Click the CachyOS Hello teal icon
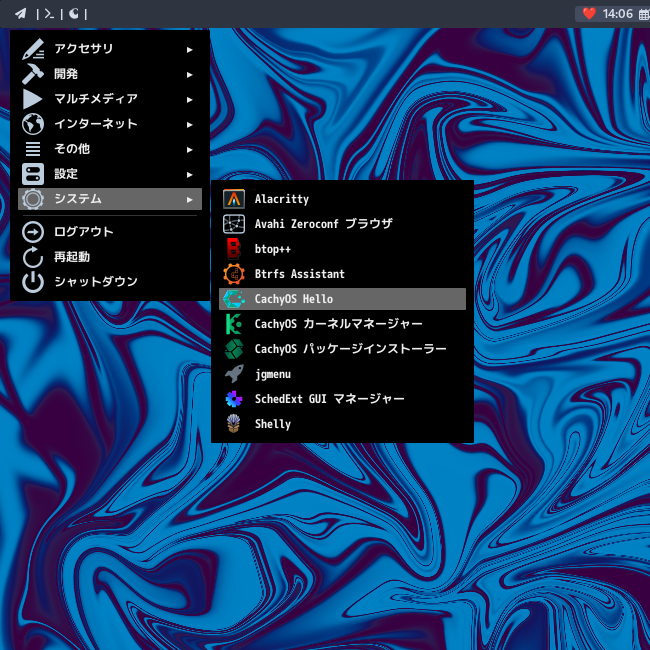 [x=234, y=299]
